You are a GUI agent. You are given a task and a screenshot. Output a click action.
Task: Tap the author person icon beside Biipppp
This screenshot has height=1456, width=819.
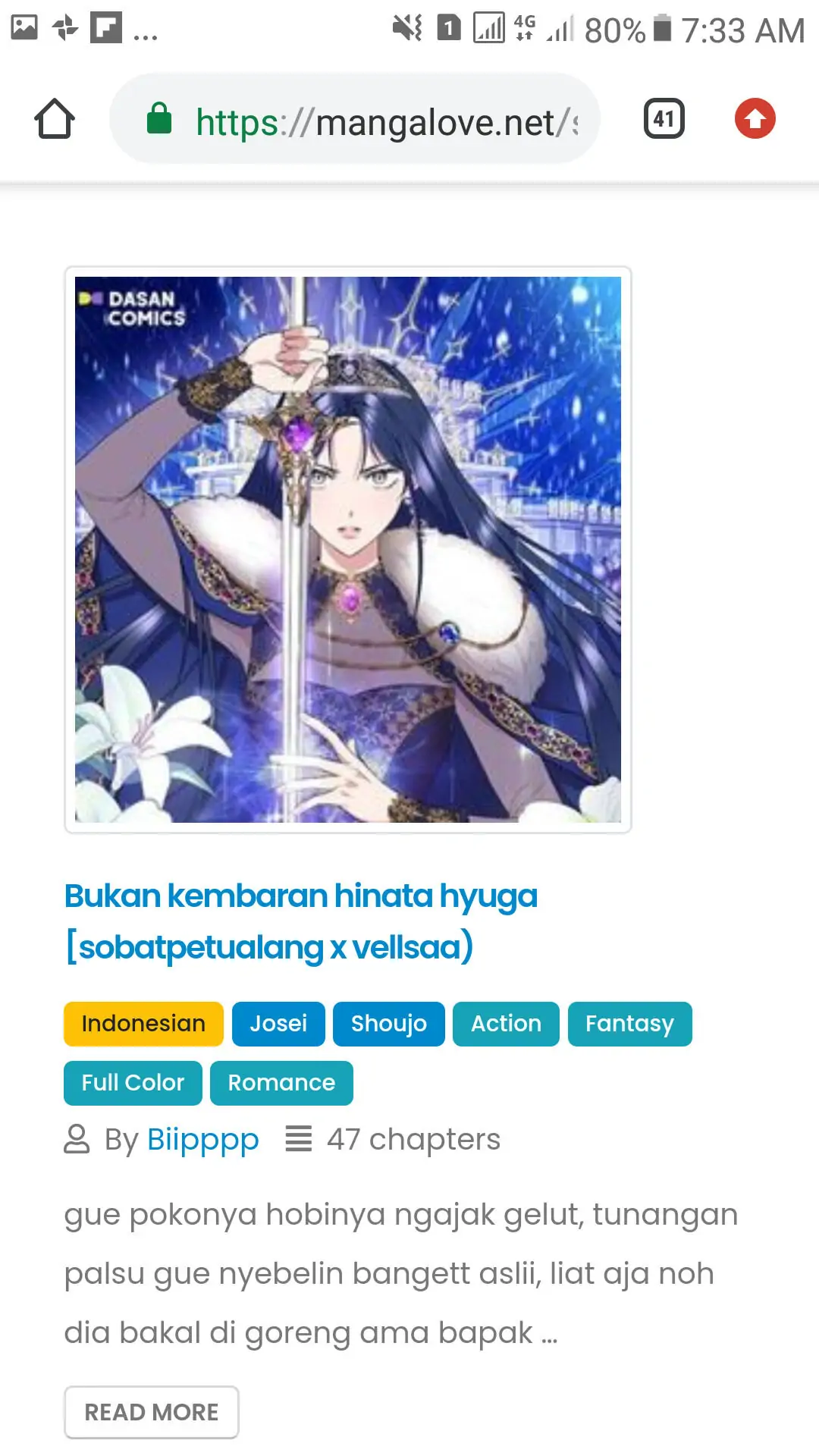click(x=77, y=1139)
